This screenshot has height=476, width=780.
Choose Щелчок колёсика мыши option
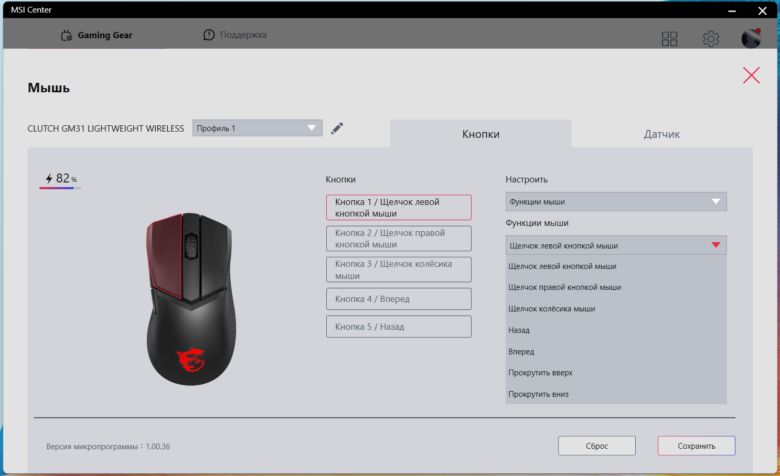pos(616,308)
